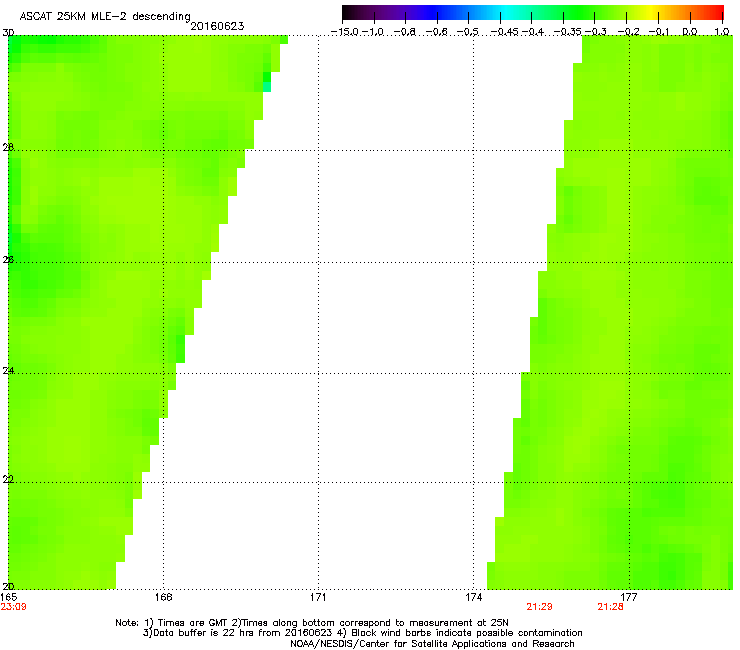Image resolution: width=740 pixels, height=650 pixels.
Task: Click the longitude label 177
Action: click(629, 597)
